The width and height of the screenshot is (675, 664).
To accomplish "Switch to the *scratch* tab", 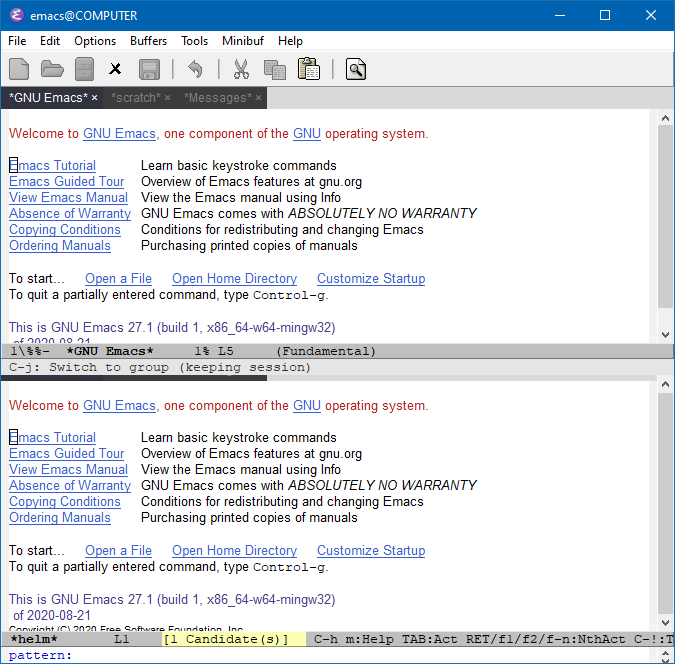I will click(136, 98).
